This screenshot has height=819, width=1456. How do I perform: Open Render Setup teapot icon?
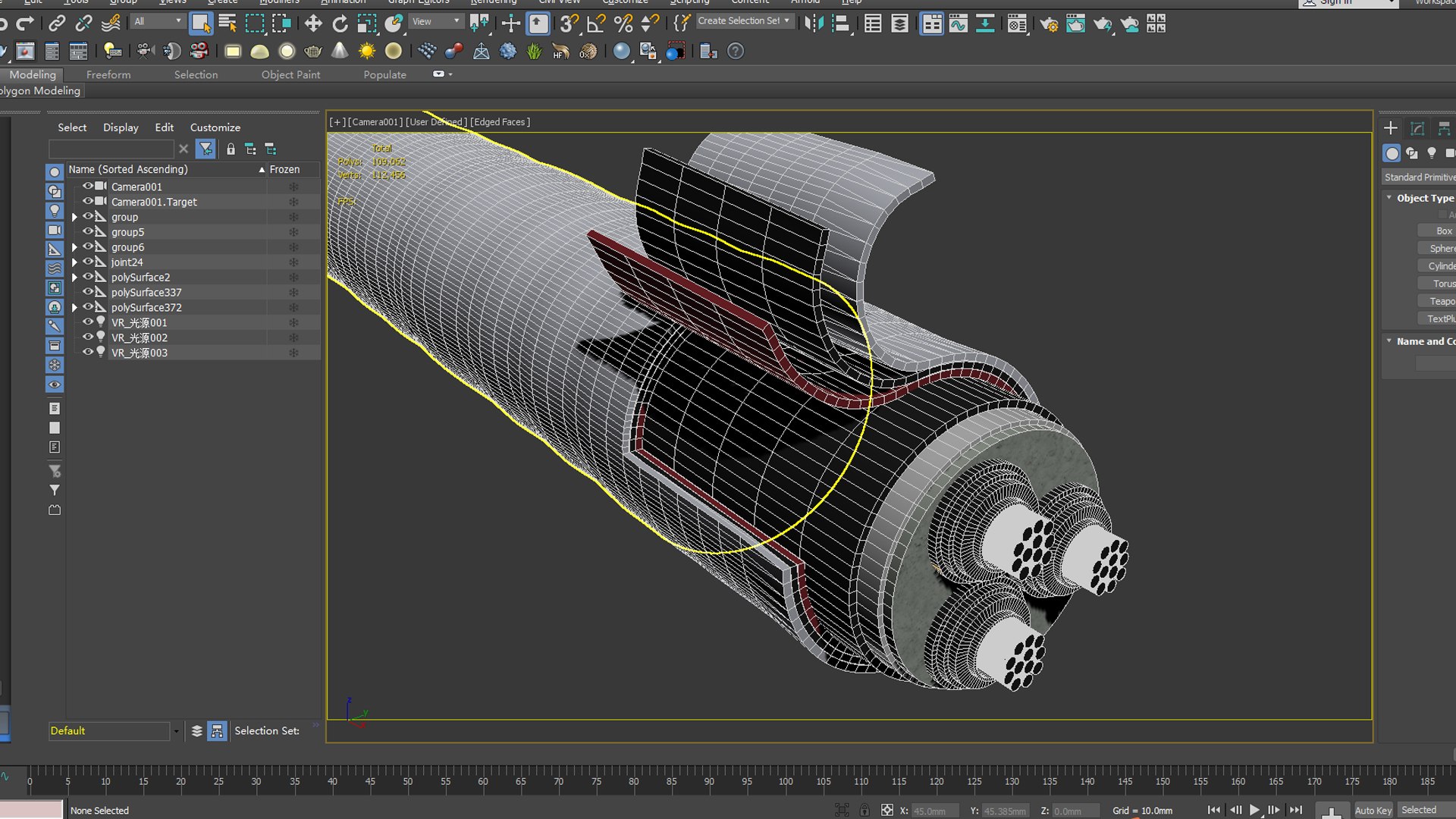(1049, 24)
